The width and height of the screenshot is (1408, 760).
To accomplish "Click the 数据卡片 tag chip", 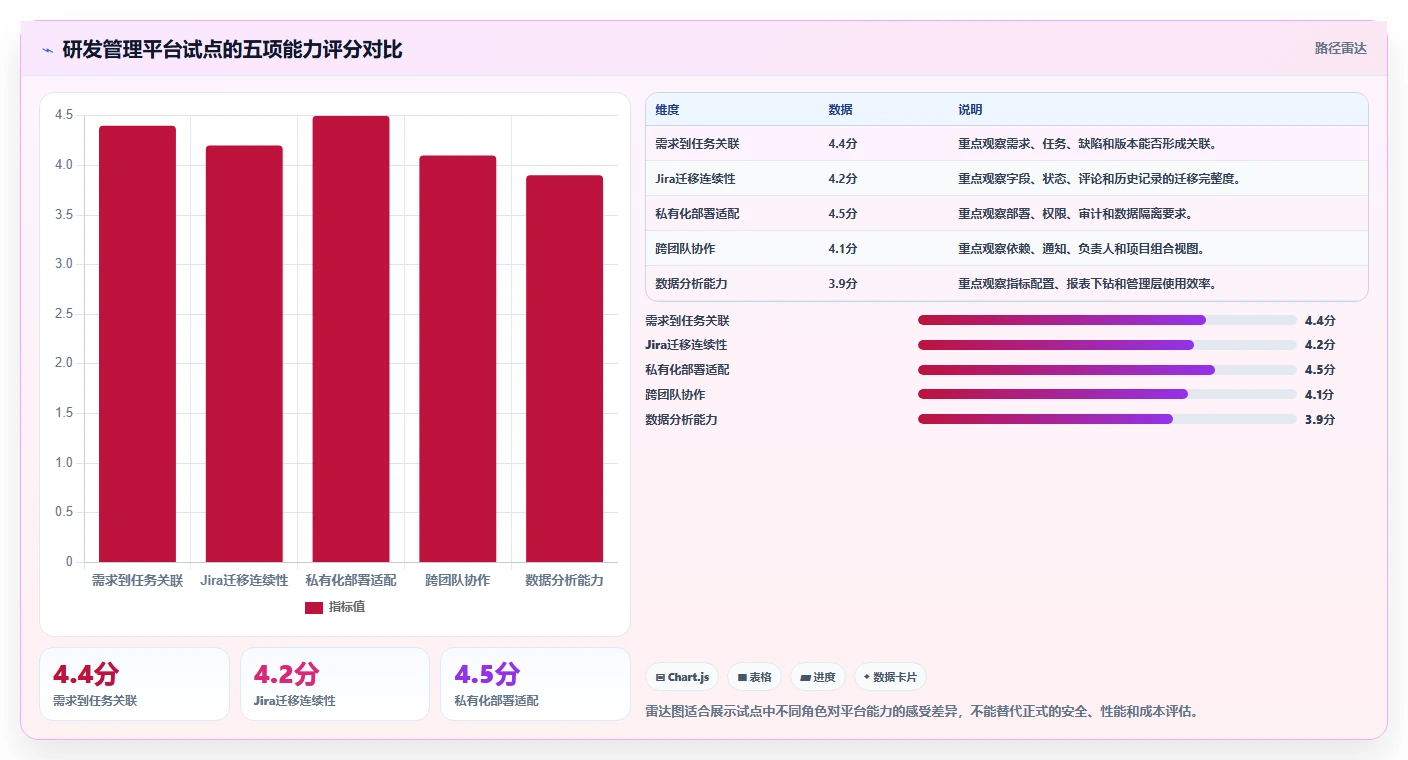I will tap(890, 677).
